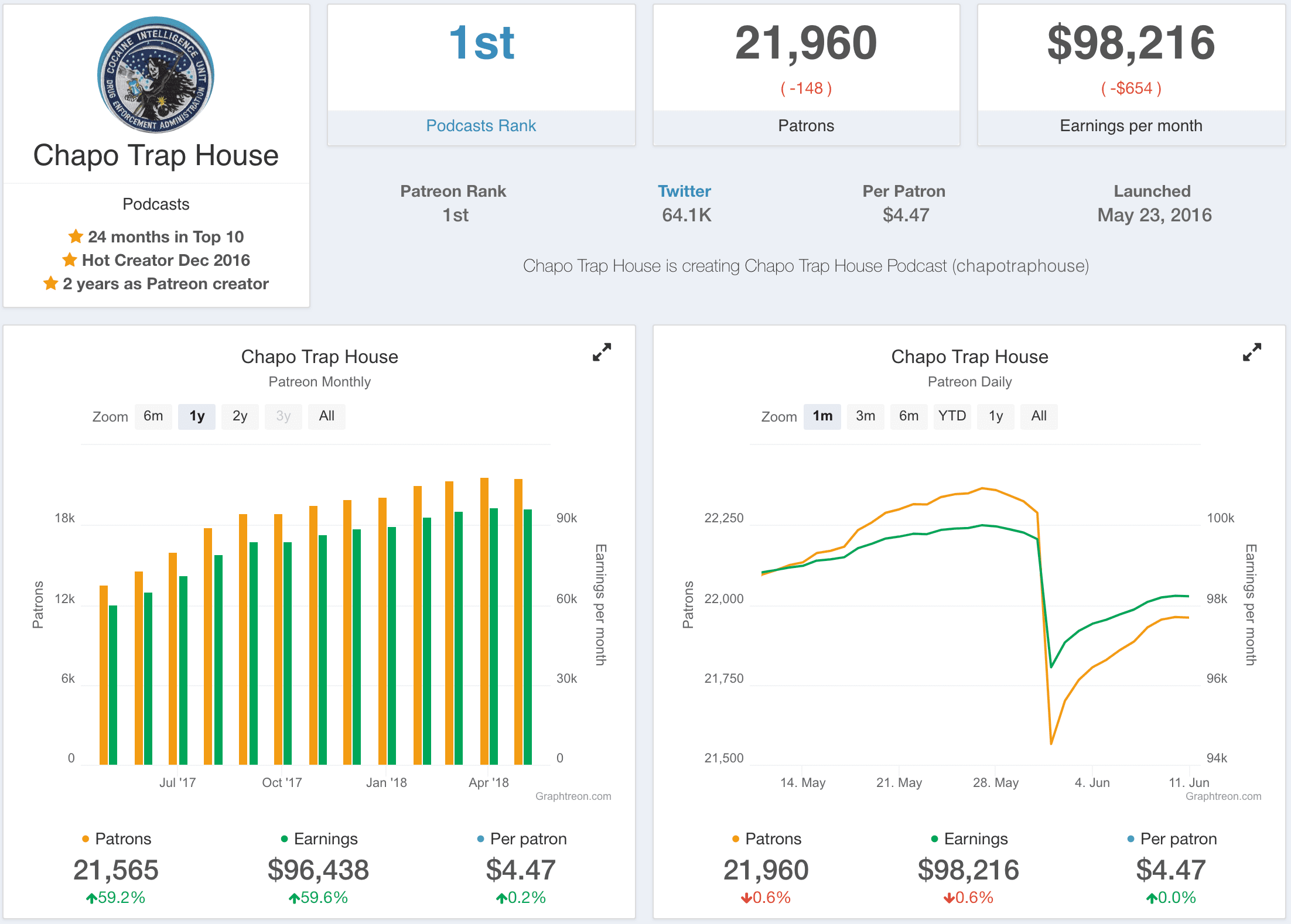Select All zoom on monthly chart
The image size is (1291, 924).
(x=326, y=416)
